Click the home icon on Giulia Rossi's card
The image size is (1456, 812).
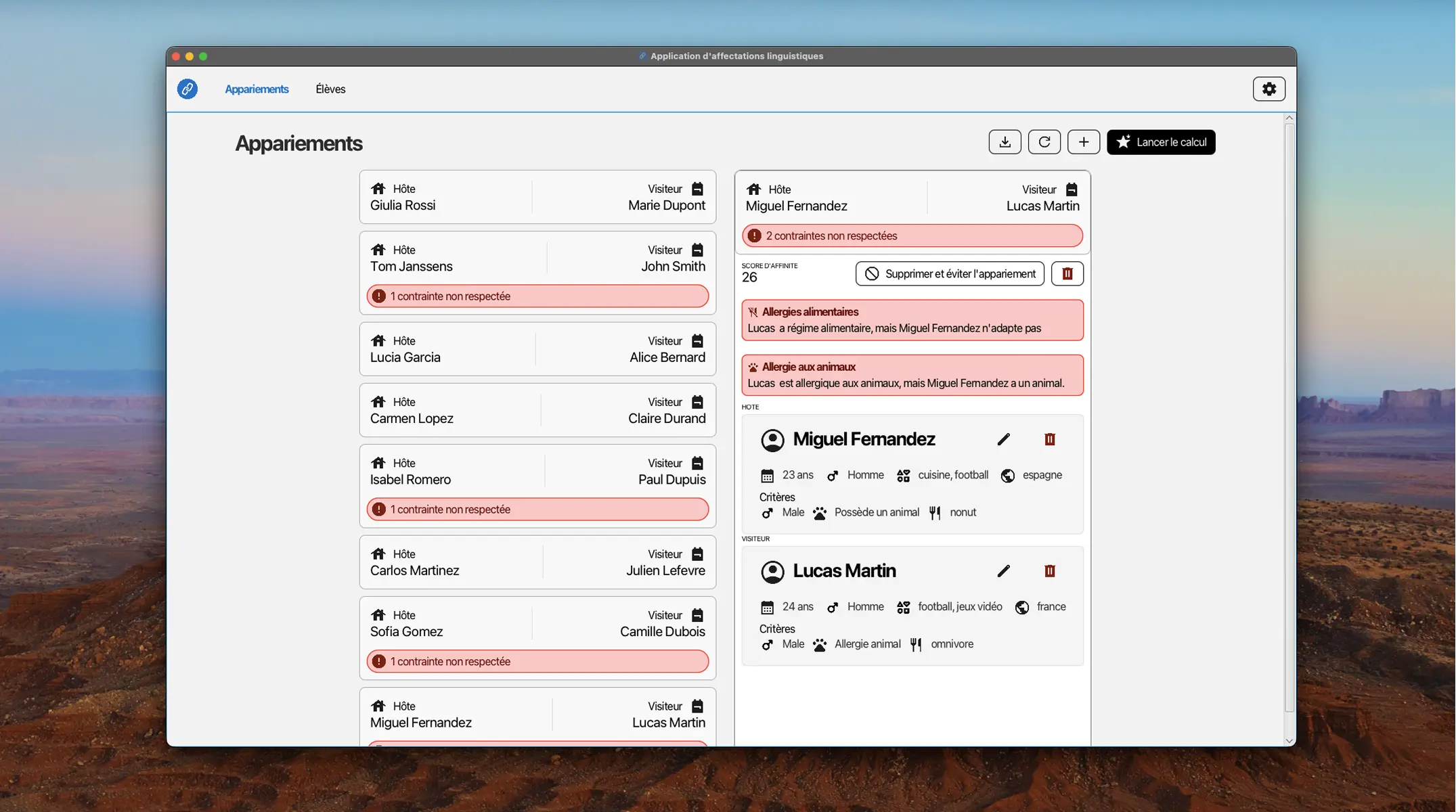[379, 188]
